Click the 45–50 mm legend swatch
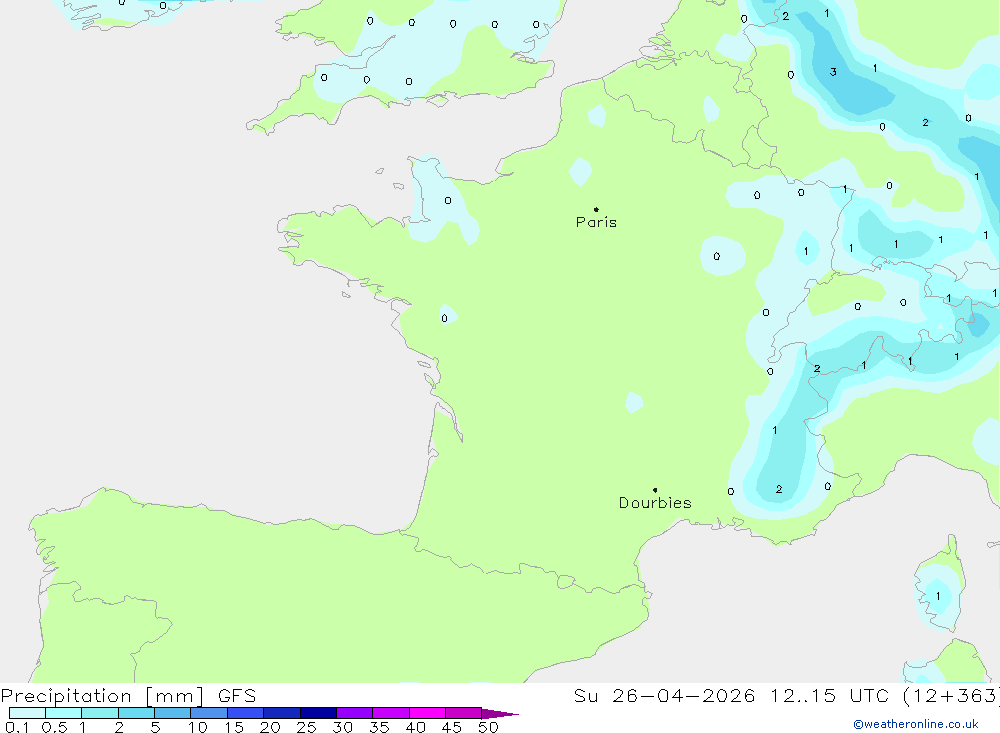 point(464,713)
